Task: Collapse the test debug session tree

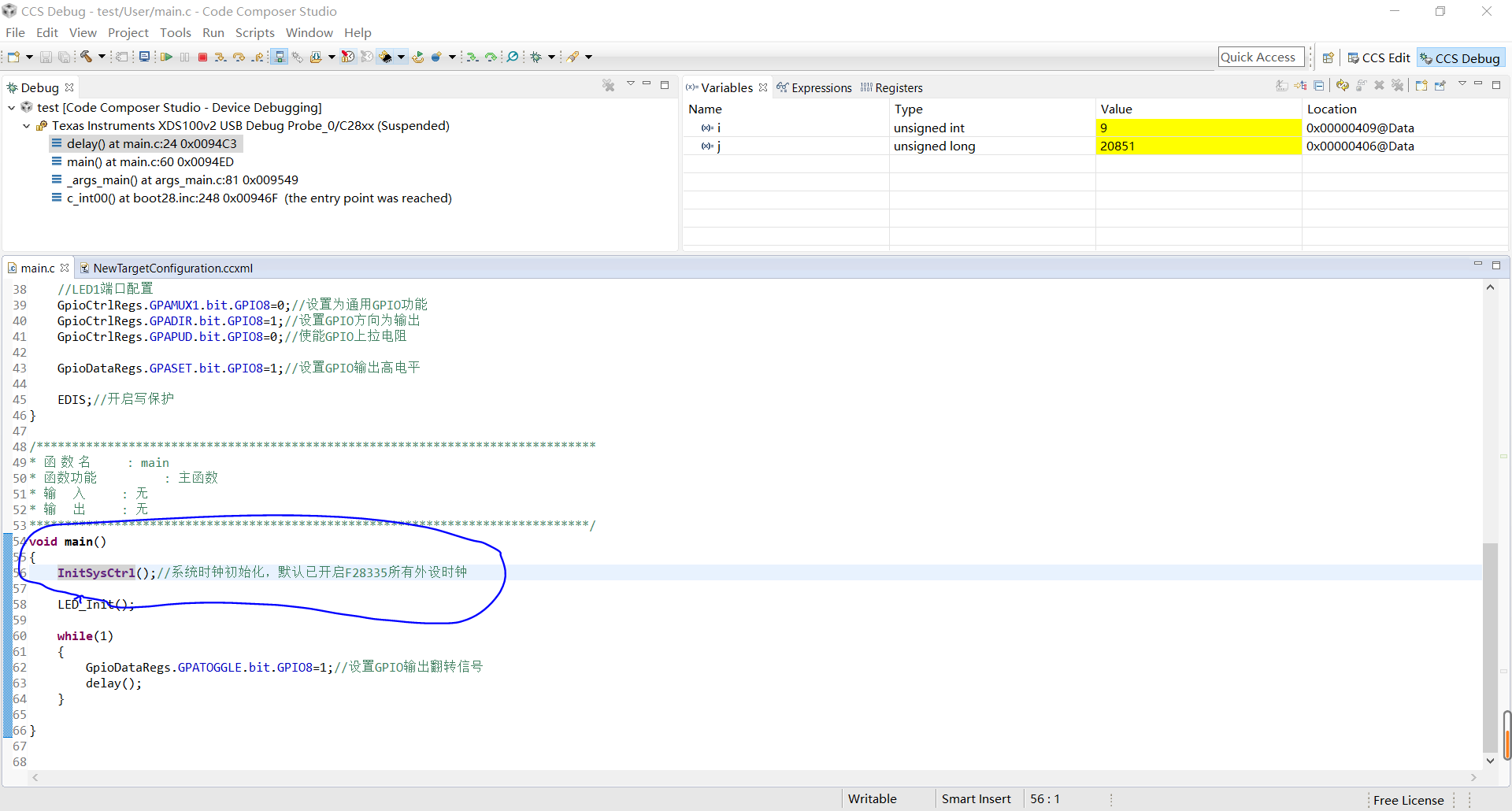Action: point(11,107)
